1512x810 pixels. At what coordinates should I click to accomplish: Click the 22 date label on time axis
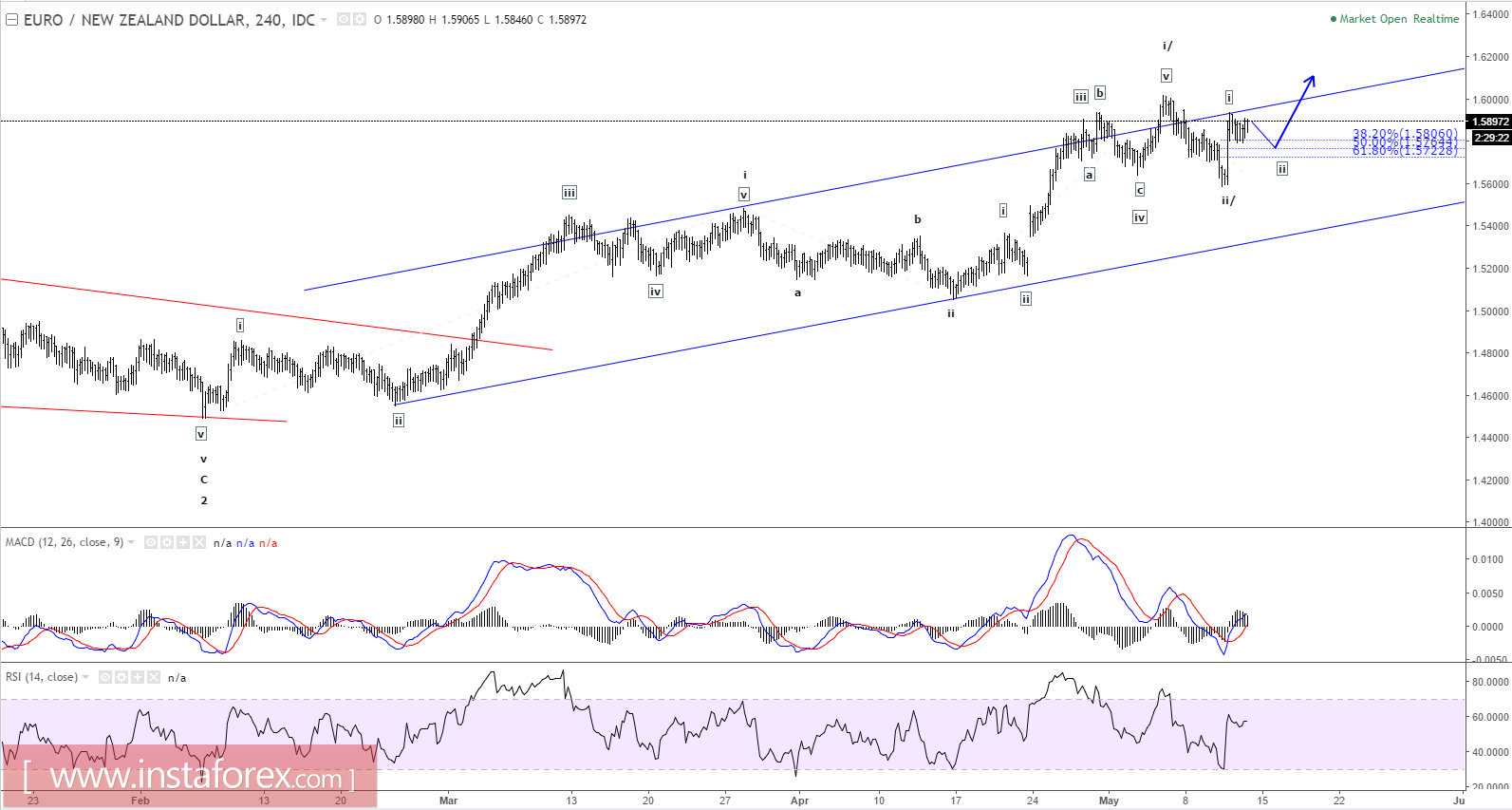point(1339,801)
